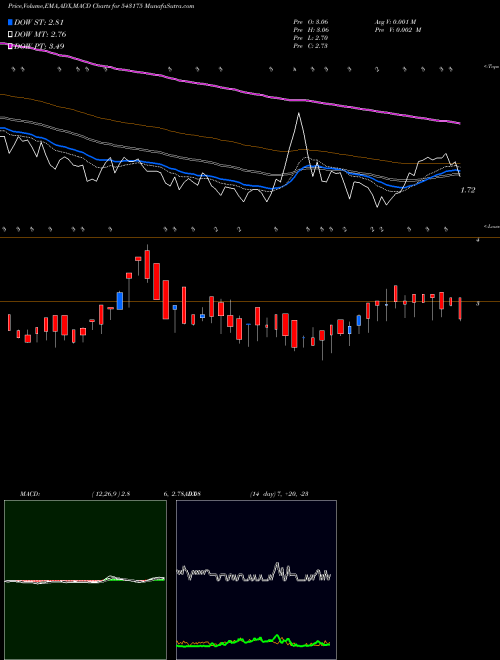The height and width of the screenshot is (660, 500).
Task: Click the 'Pre L: 2.70' value
Action: (311, 38)
